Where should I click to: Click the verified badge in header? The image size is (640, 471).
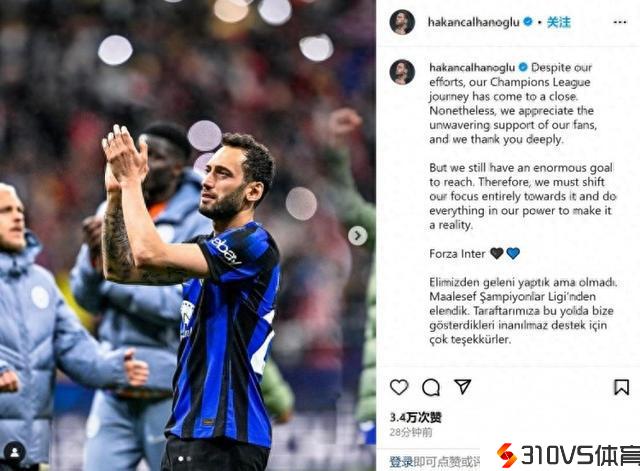point(527,21)
